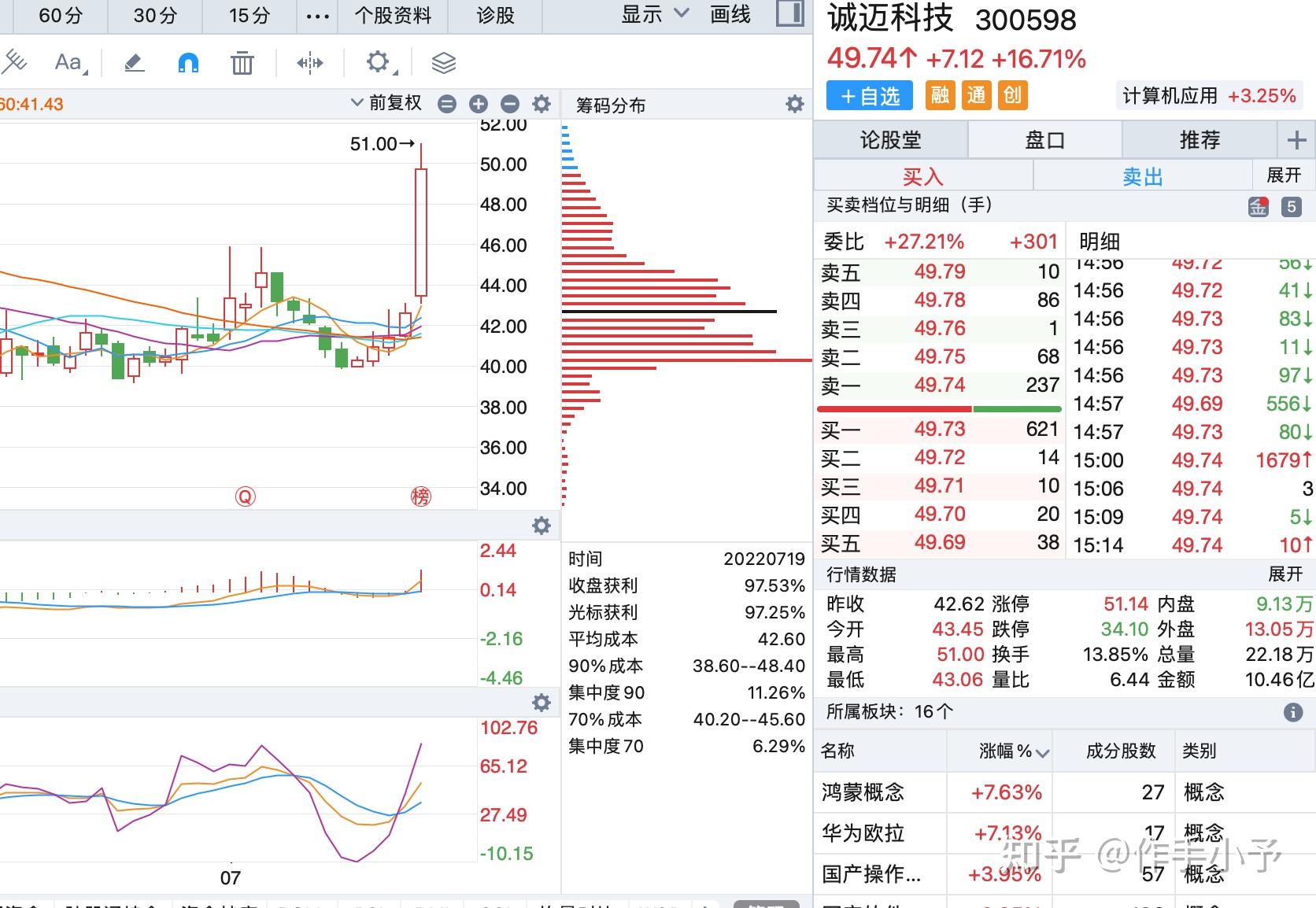Select the eraser drawing tool
This screenshot has height=908, width=1316.
click(x=135, y=63)
